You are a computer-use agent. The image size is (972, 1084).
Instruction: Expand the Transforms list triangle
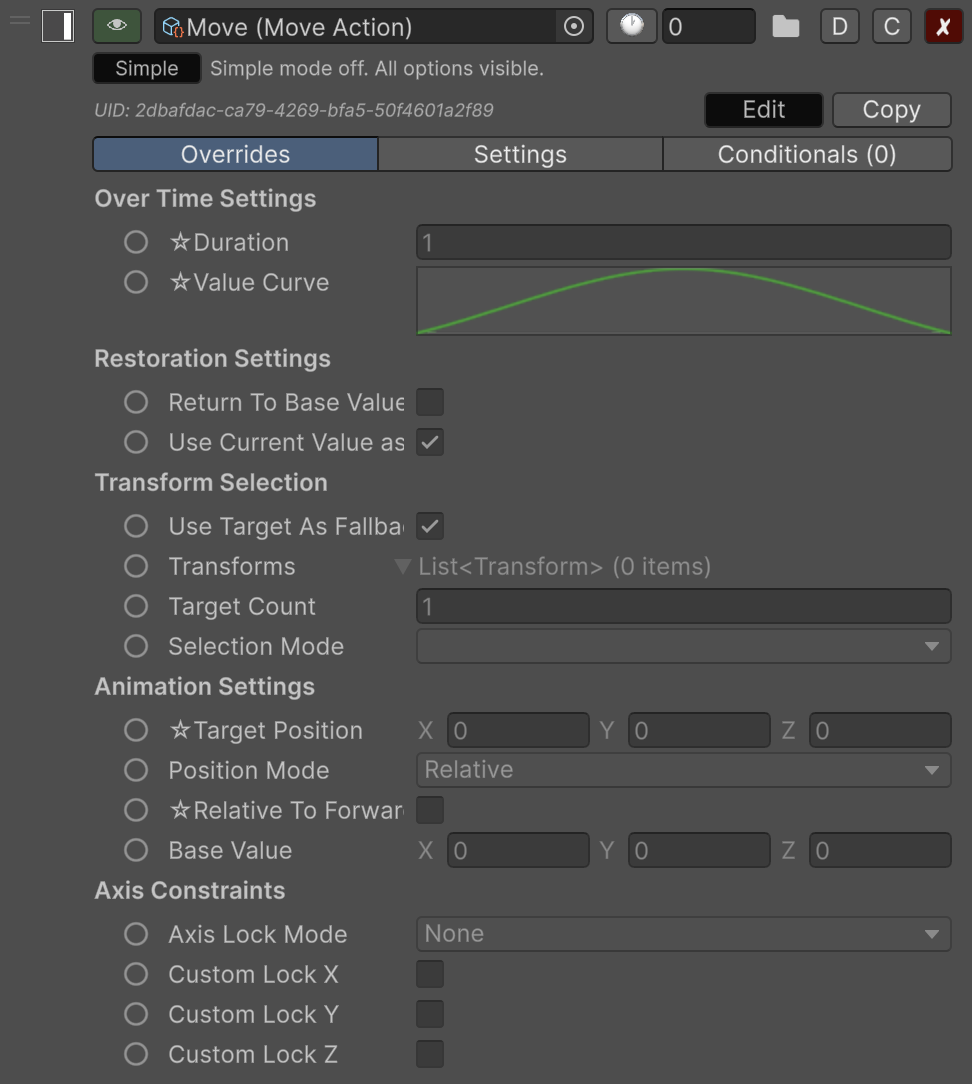tap(403, 567)
